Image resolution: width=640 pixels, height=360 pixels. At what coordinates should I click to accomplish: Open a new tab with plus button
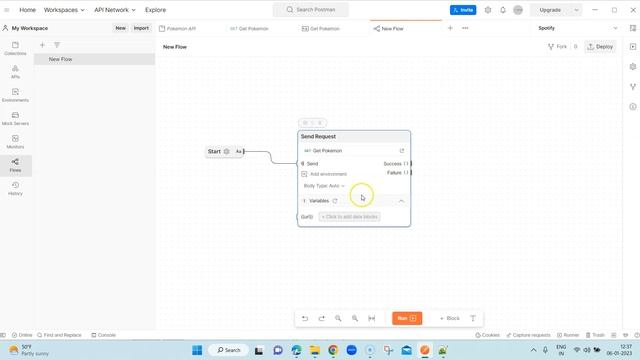point(450,28)
